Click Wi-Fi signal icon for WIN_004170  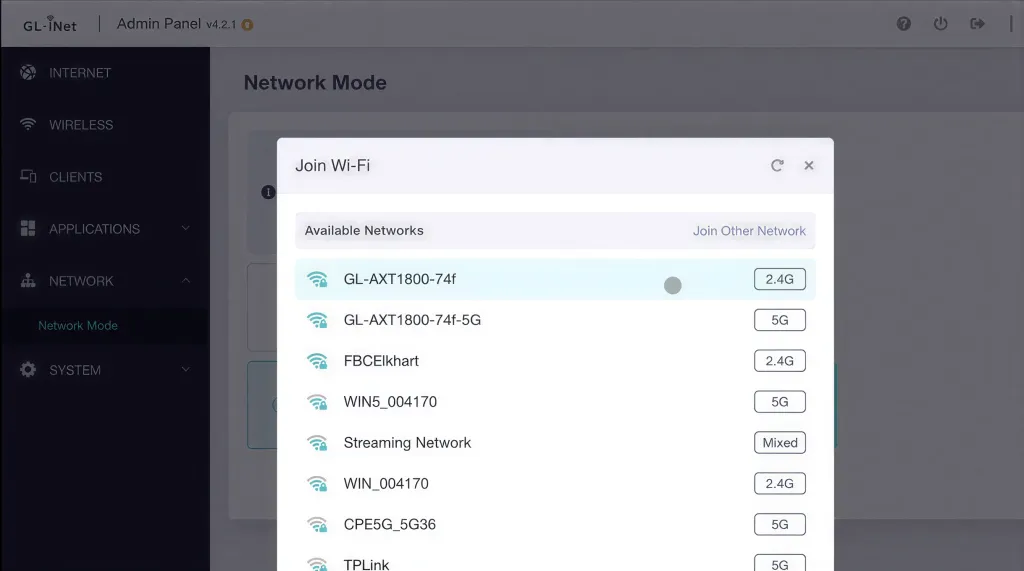[x=317, y=484]
